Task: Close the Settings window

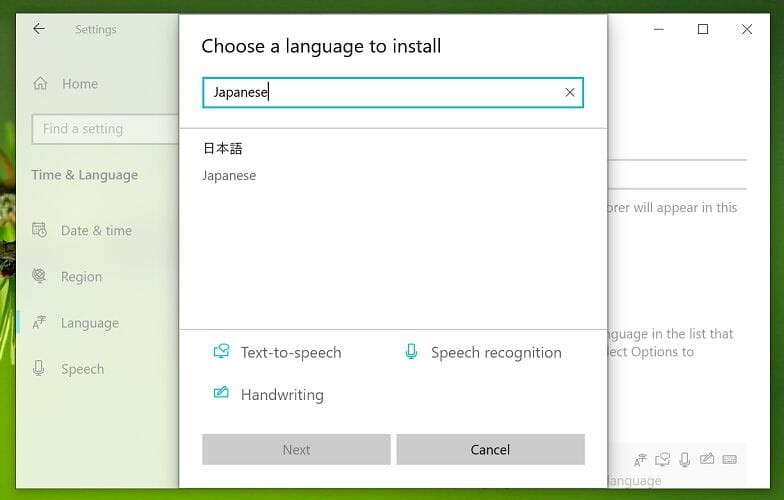Action: click(x=747, y=29)
